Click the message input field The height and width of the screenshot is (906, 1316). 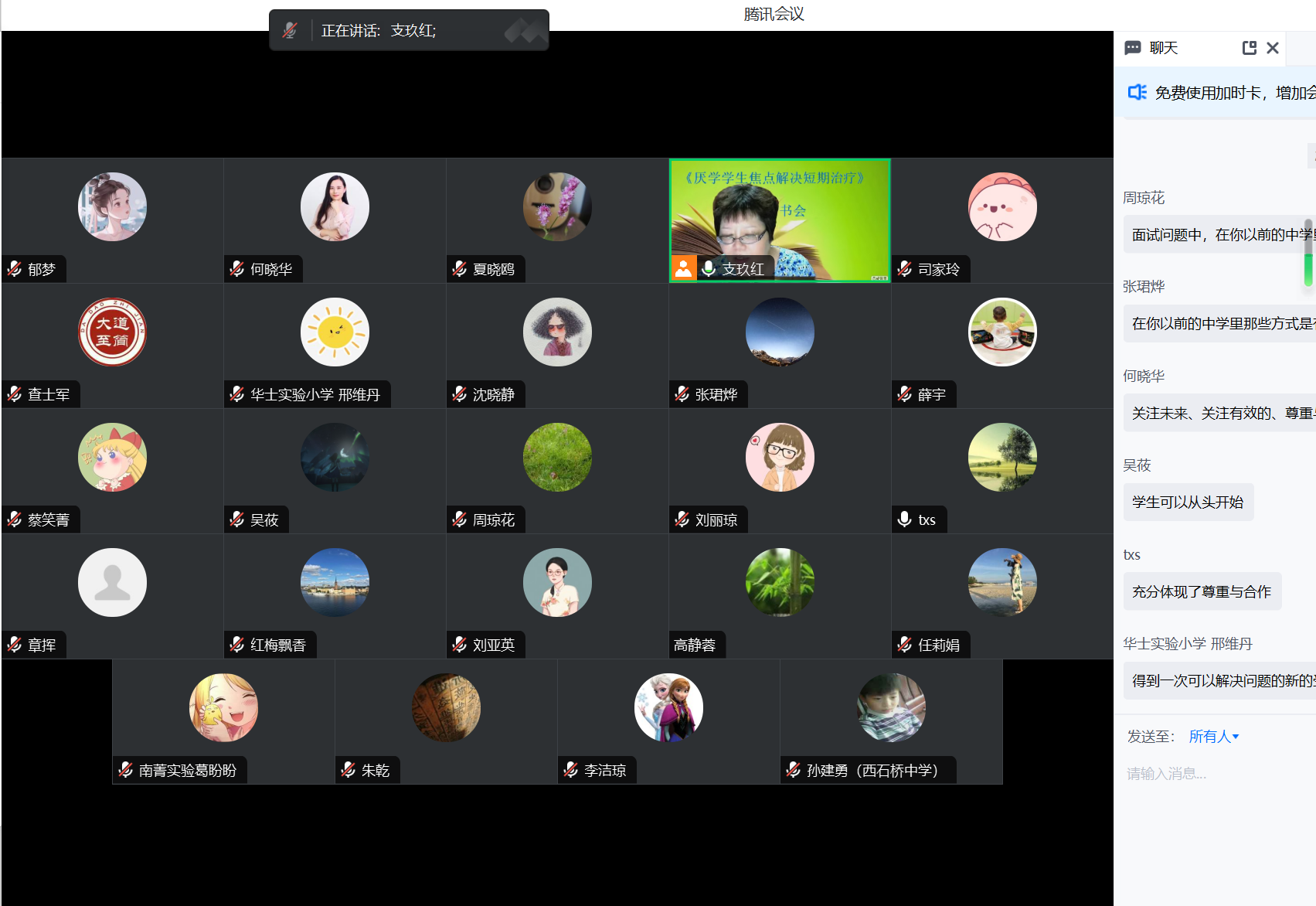coord(1213,774)
